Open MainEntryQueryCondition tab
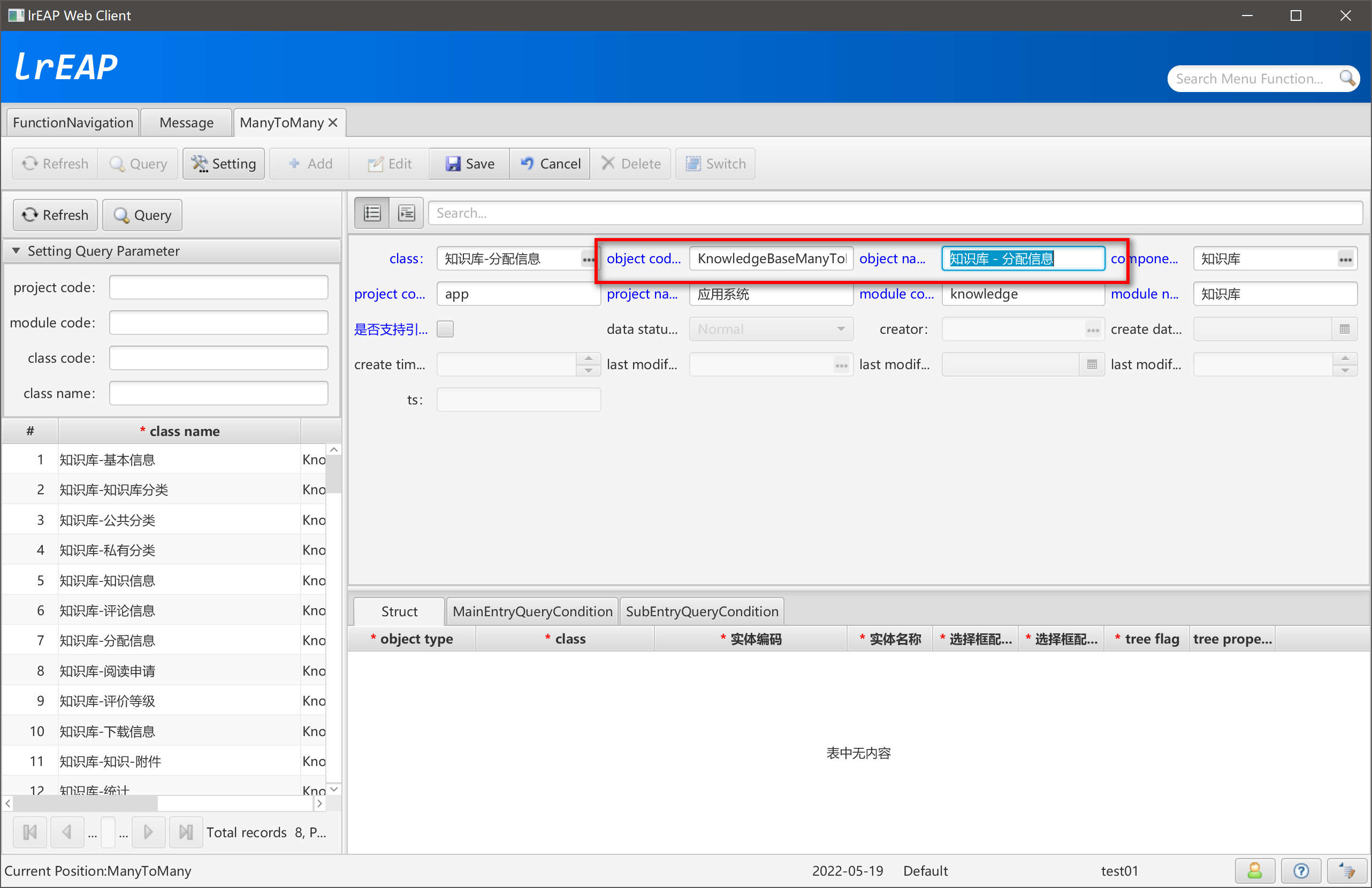Screen dimensions: 1372x888 tap(532, 611)
